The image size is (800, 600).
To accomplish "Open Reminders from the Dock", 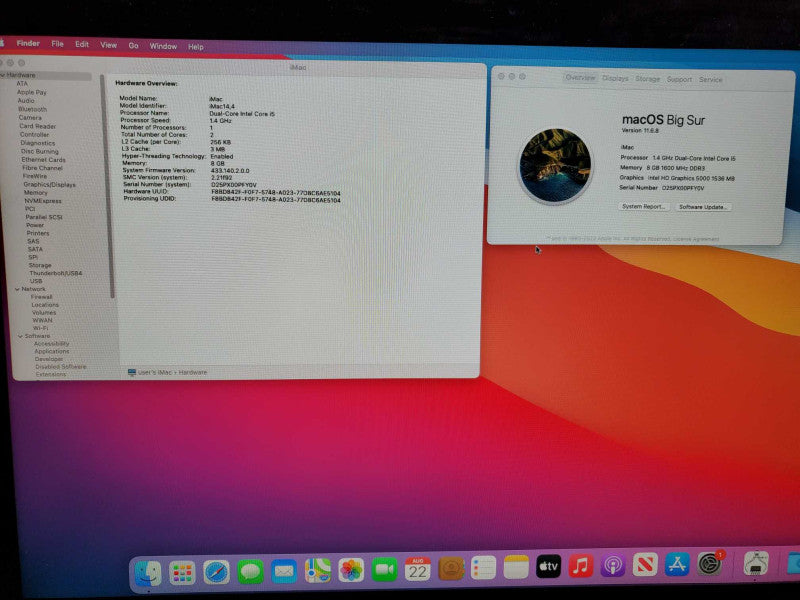I will pos(483,568).
